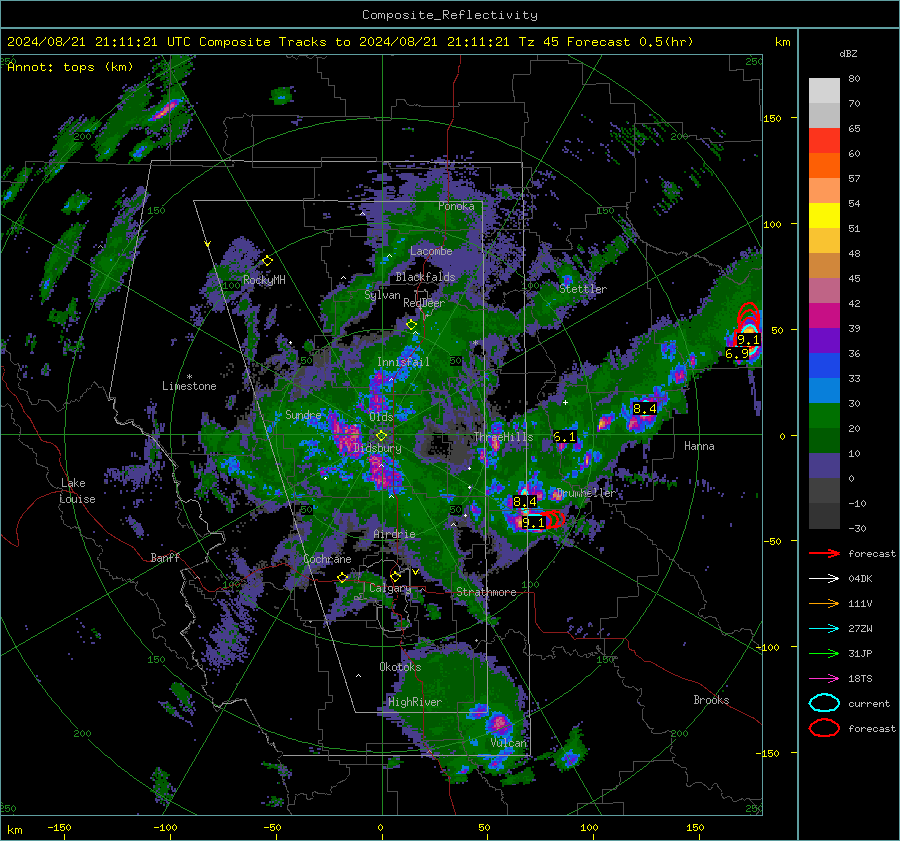Click the -30 dBZ legend value
The width and height of the screenshot is (900, 841).
pyautogui.click(x=857, y=528)
